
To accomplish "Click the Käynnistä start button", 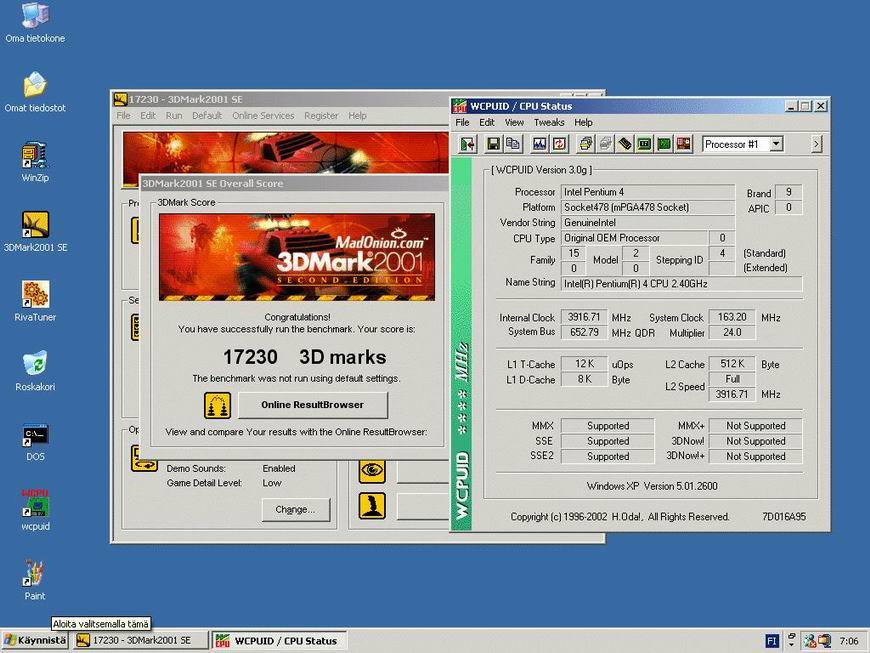I will click(35, 640).
